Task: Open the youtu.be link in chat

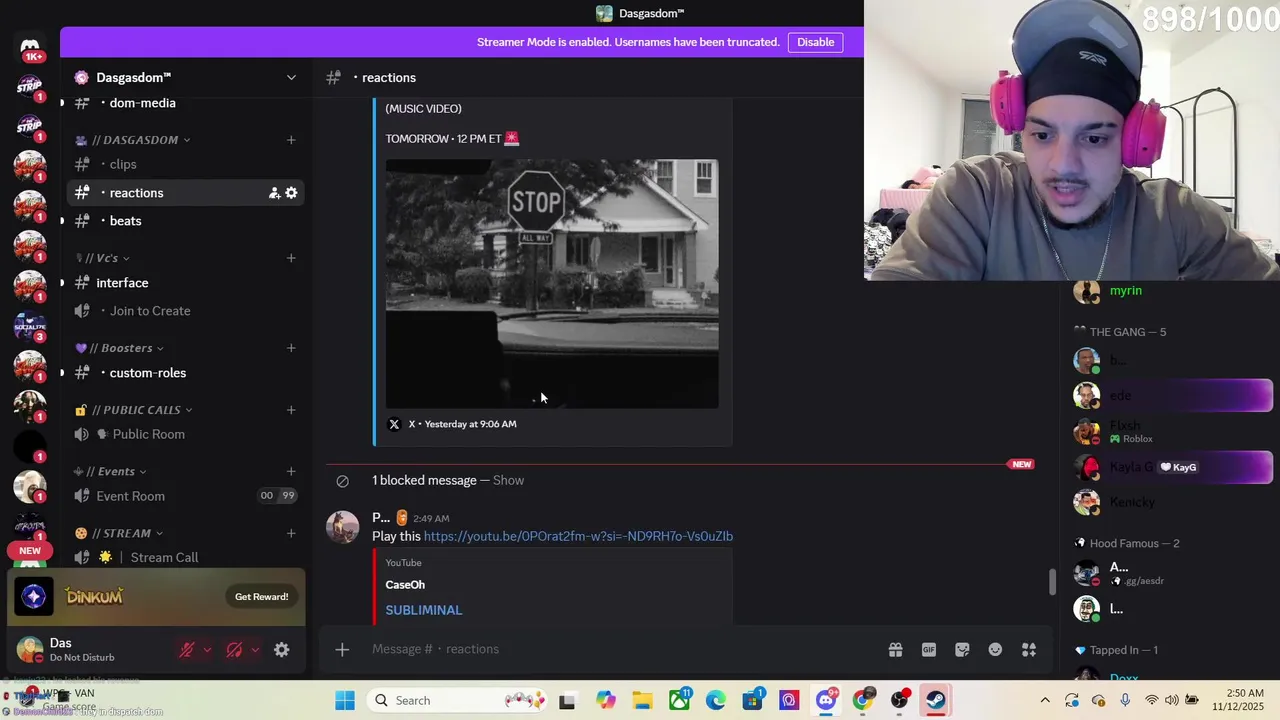Action: 578,536
